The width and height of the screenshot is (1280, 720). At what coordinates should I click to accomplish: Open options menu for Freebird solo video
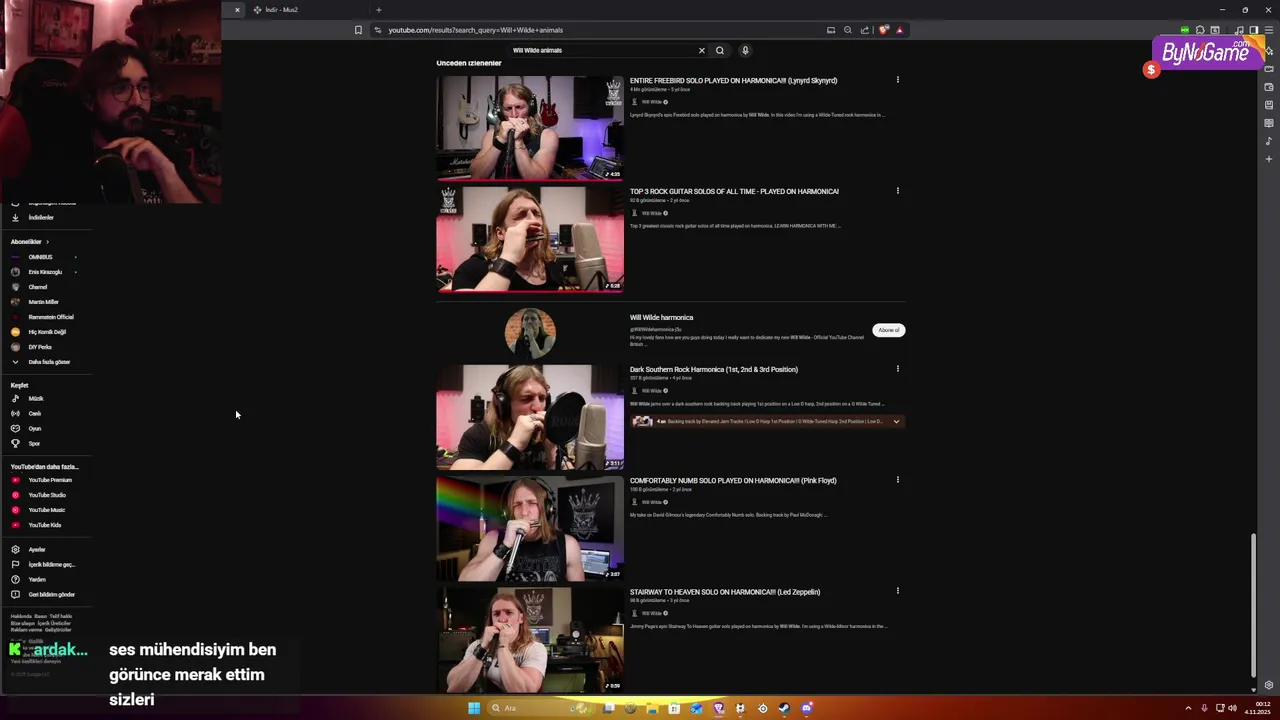[897, 80]
